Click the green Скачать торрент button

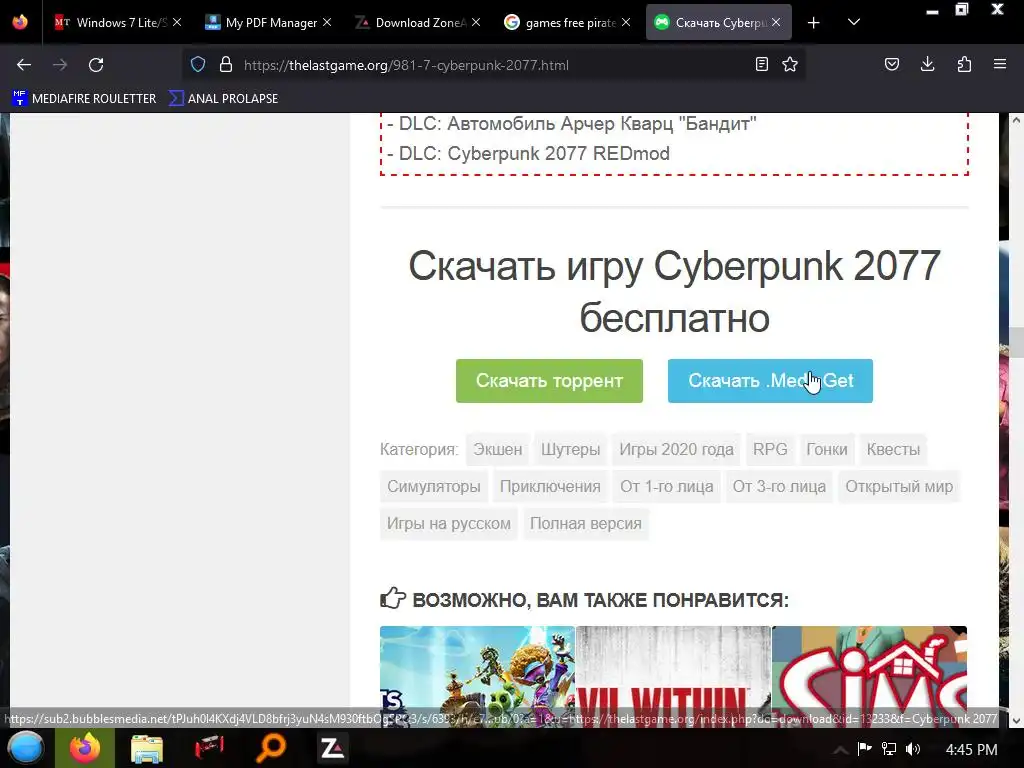(x=549, y=381)
